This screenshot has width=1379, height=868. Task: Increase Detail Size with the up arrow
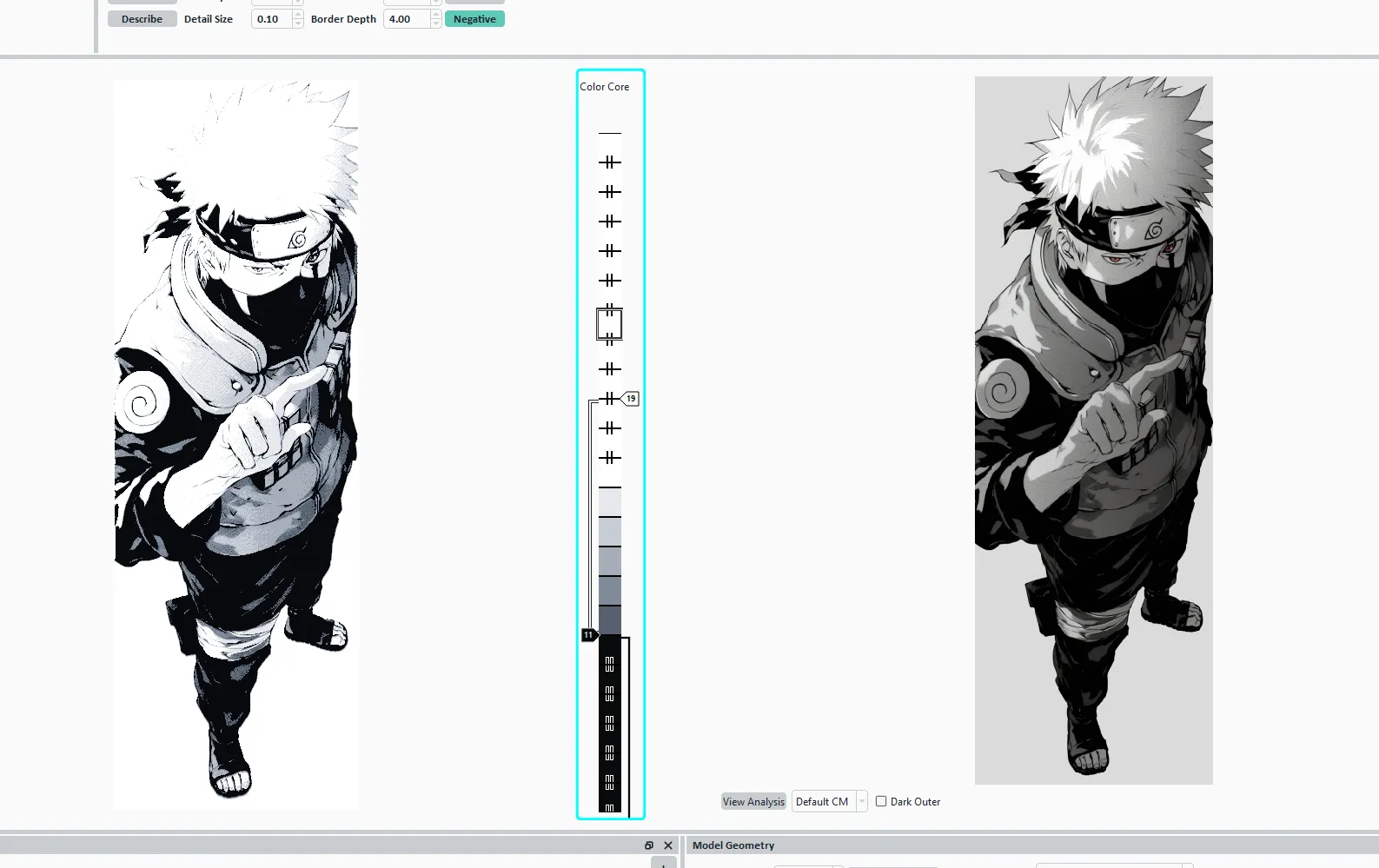tap(298, 14)
